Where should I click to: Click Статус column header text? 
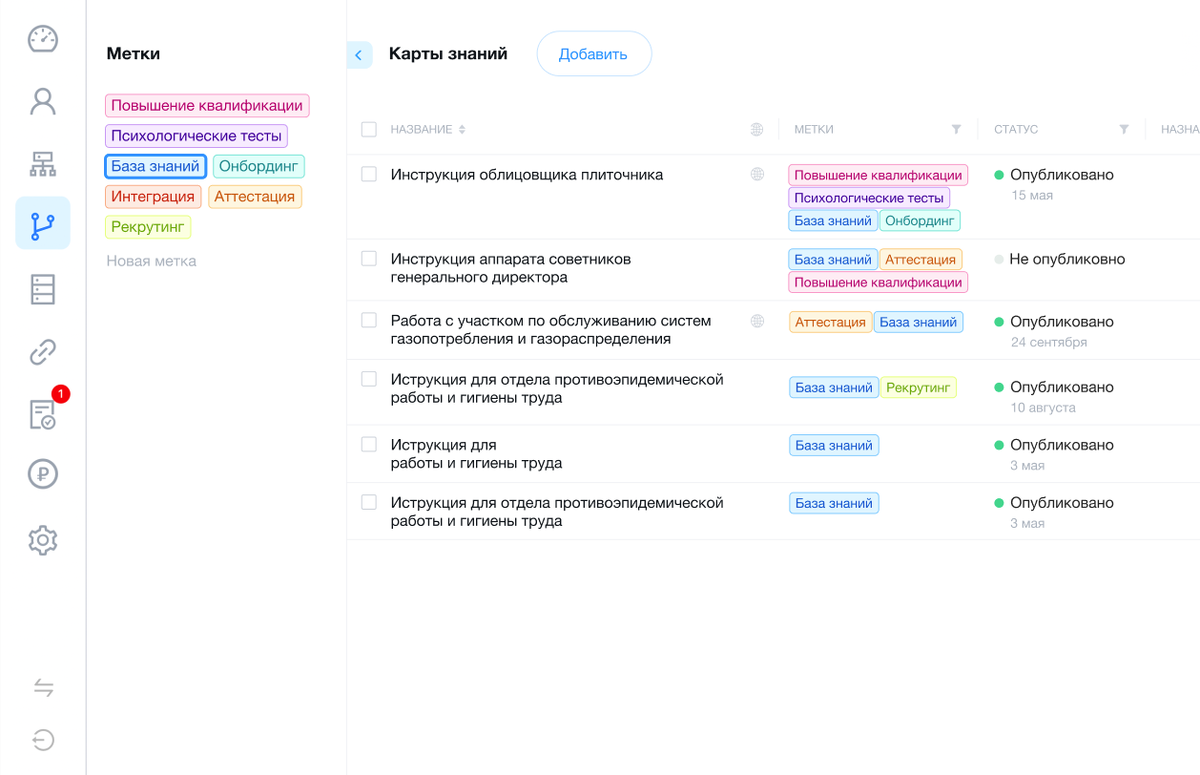click(1016, 129)
